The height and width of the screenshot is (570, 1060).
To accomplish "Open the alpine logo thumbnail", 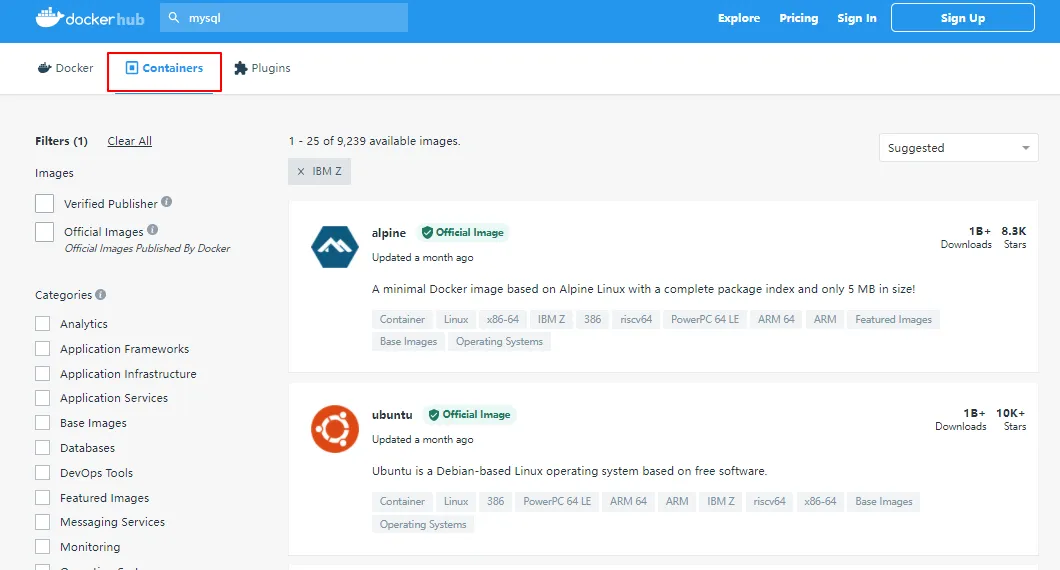I will point(335,247).
